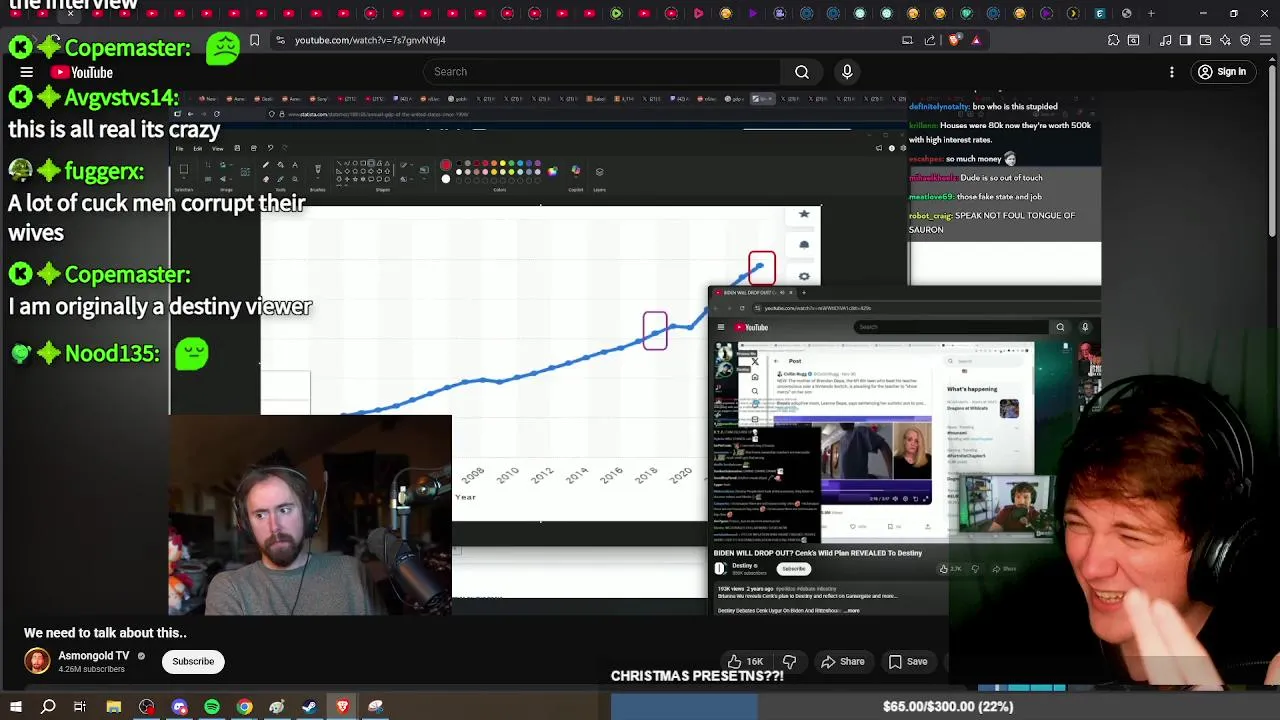Open the Windows Start menu
The image size is (1280, 720).
click(x=15, y=706)
